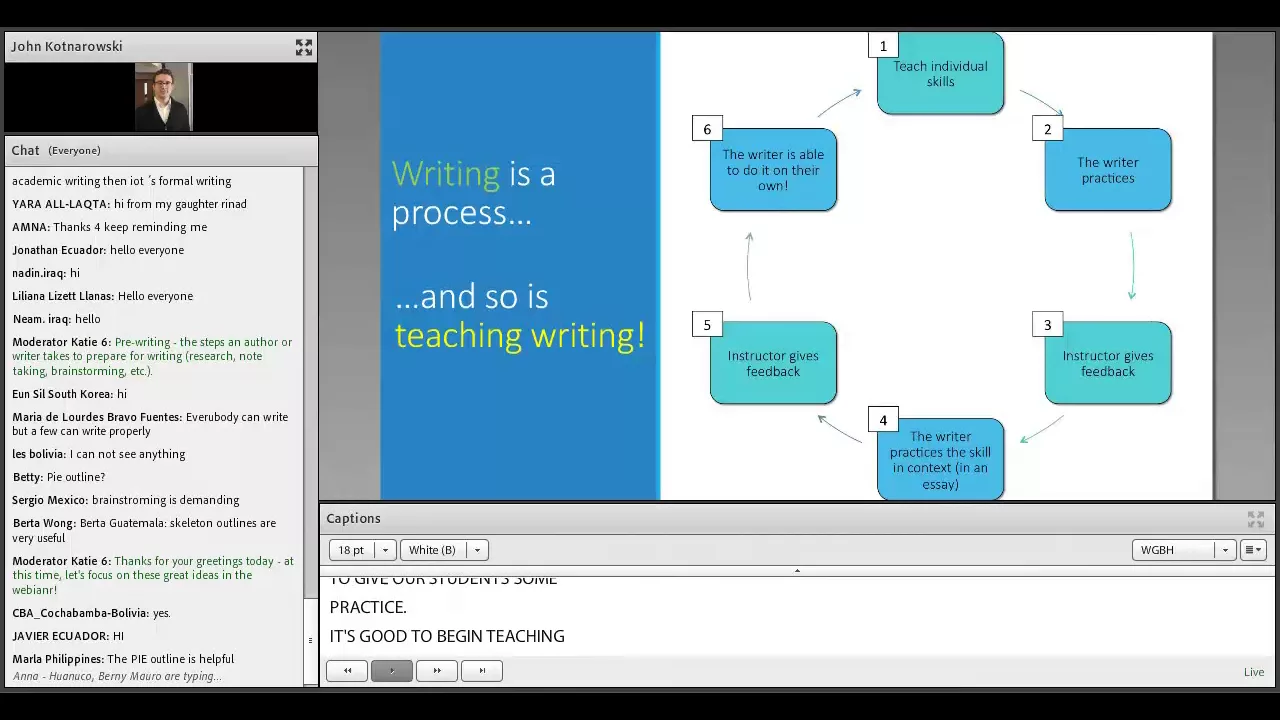Click Maria de Lourdes Bravo Fuentes message

(x=151, y=424)
